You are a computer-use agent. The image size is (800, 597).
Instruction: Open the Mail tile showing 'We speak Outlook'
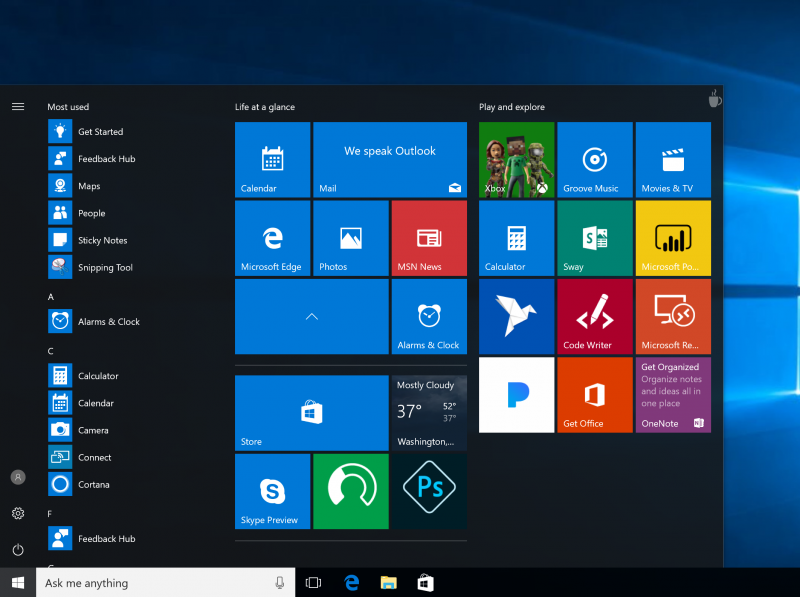pyautogui.click(x=390, y=160)
